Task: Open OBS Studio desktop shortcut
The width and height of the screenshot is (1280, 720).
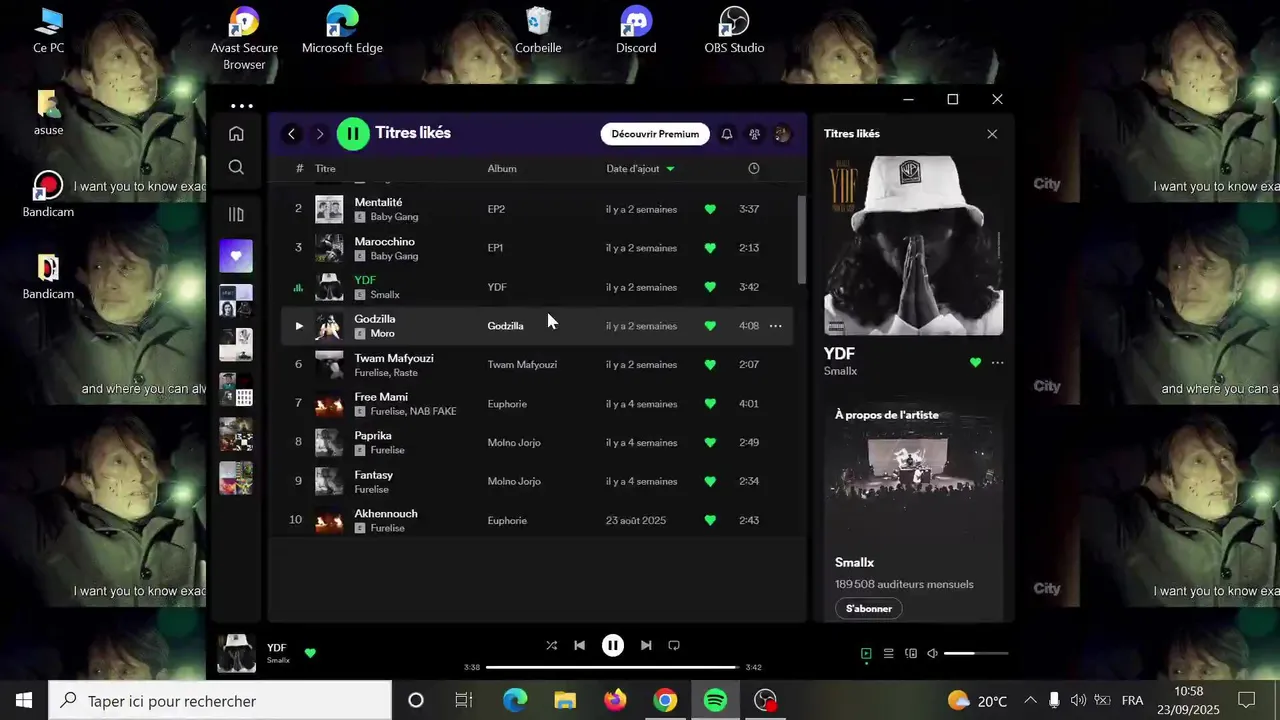Action: click(734, 31)
